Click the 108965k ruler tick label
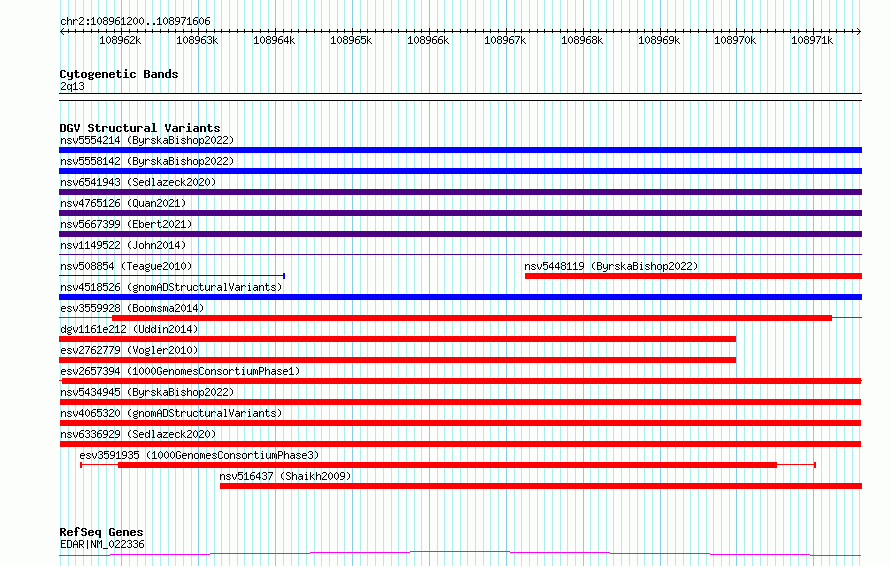 (x=351, y=40)
